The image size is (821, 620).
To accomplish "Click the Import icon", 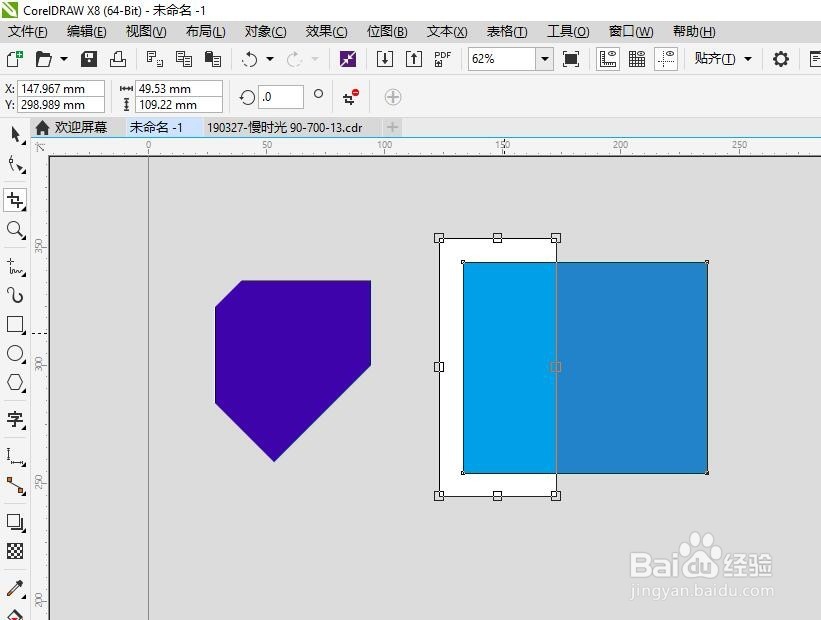I will (x=385, y=59).
